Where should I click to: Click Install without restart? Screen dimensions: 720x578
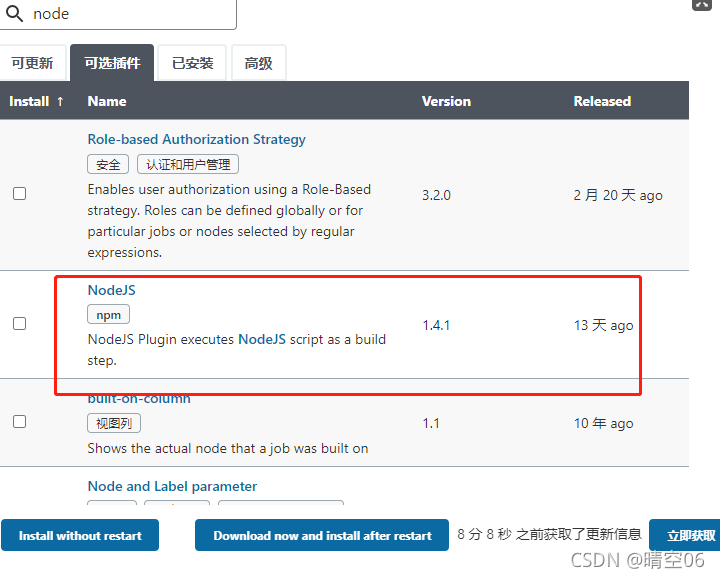[x=80, y=535]
